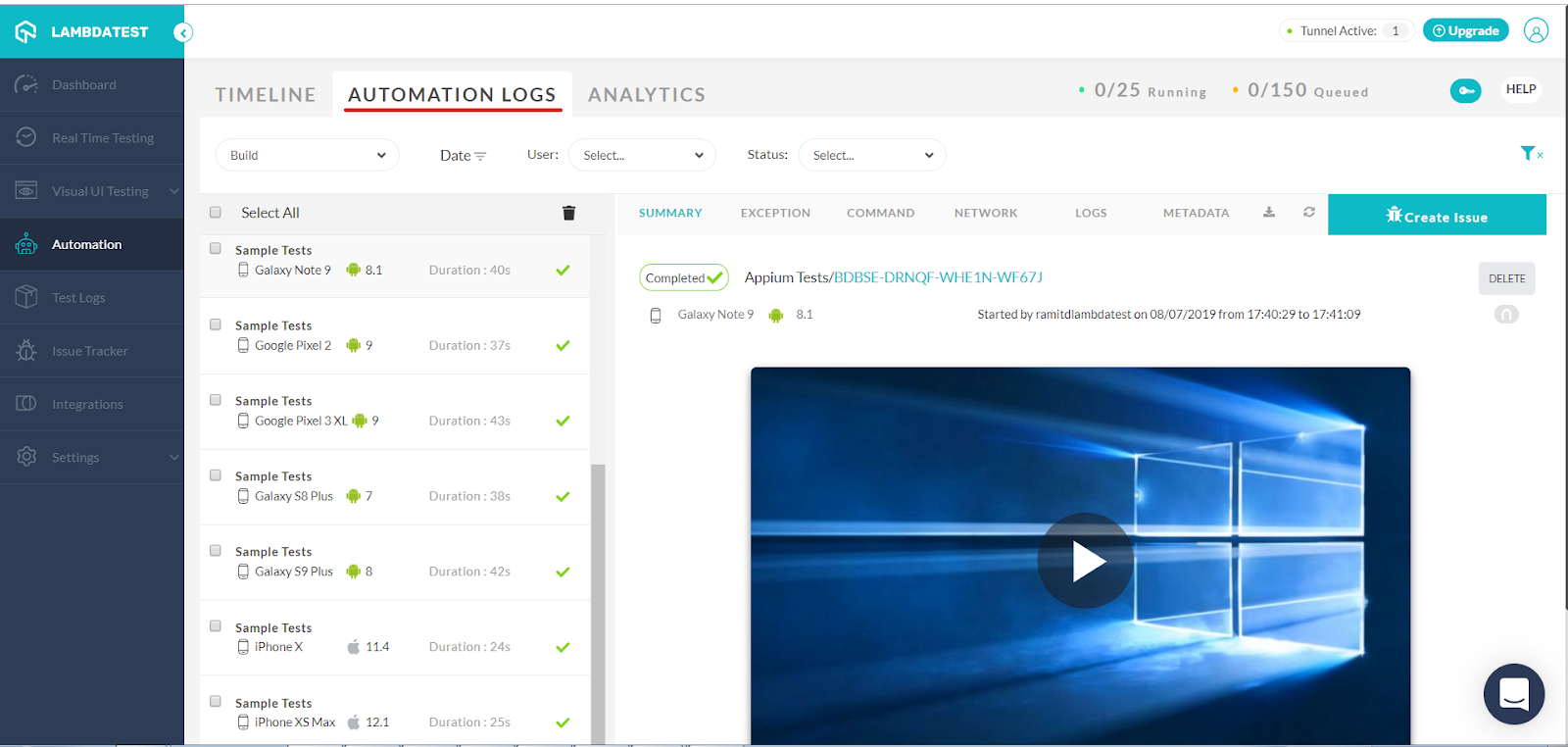Open the Status filter dropdown
The height and width of the screenshot is (747, 1568).
871,155
